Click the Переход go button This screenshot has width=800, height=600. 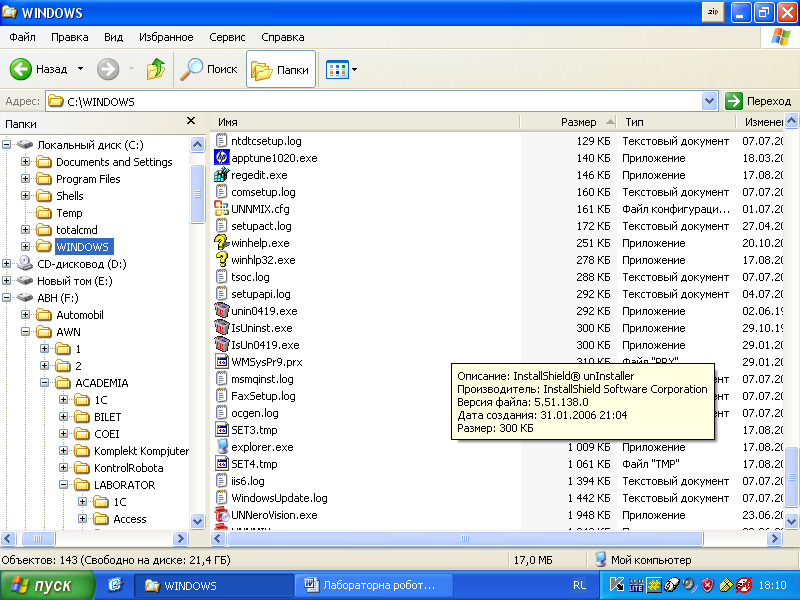coord(758,101)
